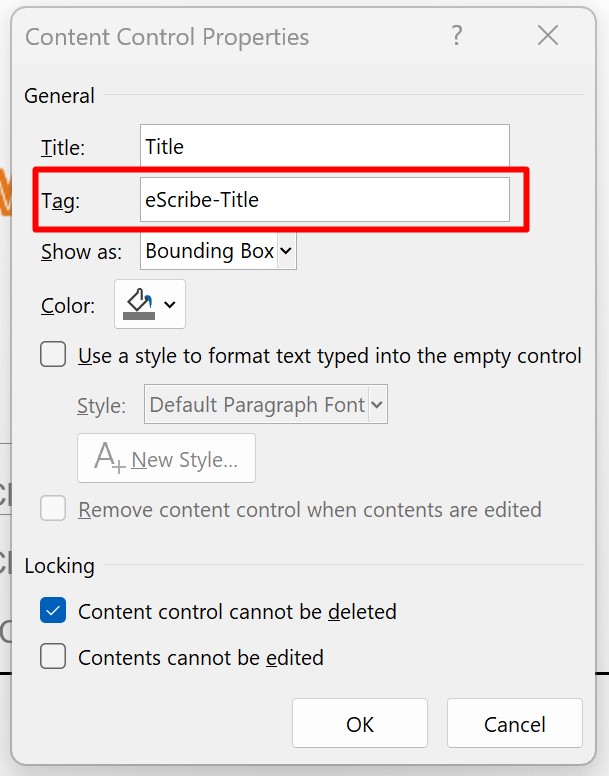The height and width of the screenshot is (776, 609).
Task: Check Contents cannot be edited
Action: 53,656
